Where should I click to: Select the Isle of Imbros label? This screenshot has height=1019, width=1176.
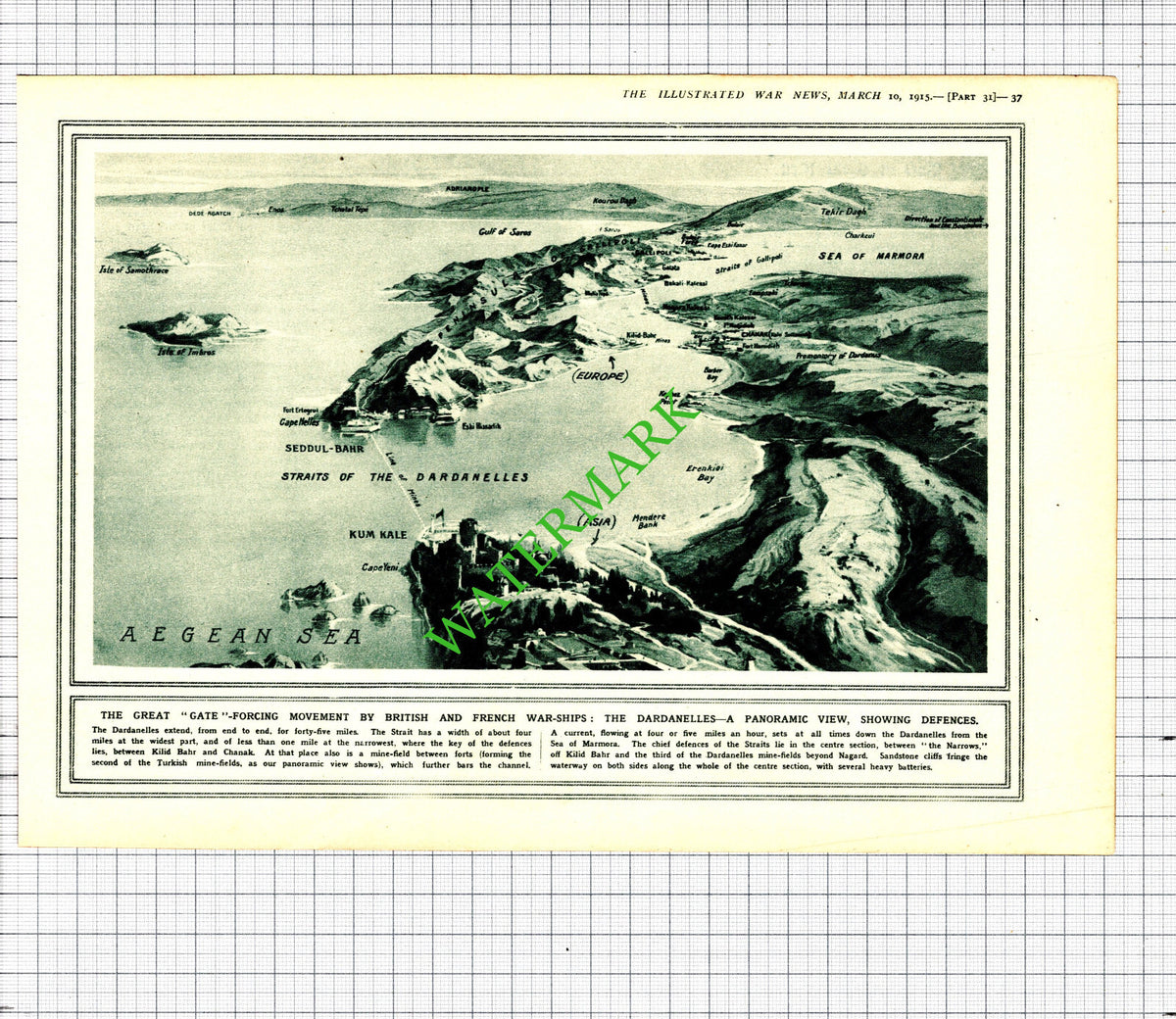[x=186, y=351]
